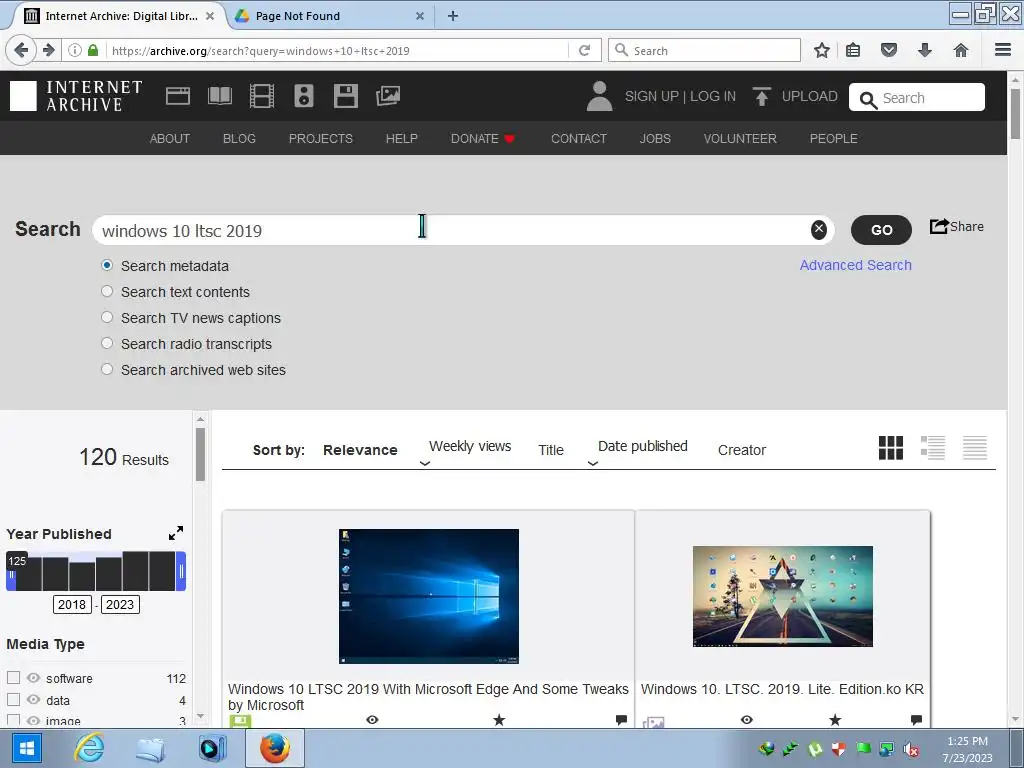Open the Weekly views sort dropdown arrow
Image resolution: width=1024 pixels, height=768 pixels.
[x=424, y=463]
